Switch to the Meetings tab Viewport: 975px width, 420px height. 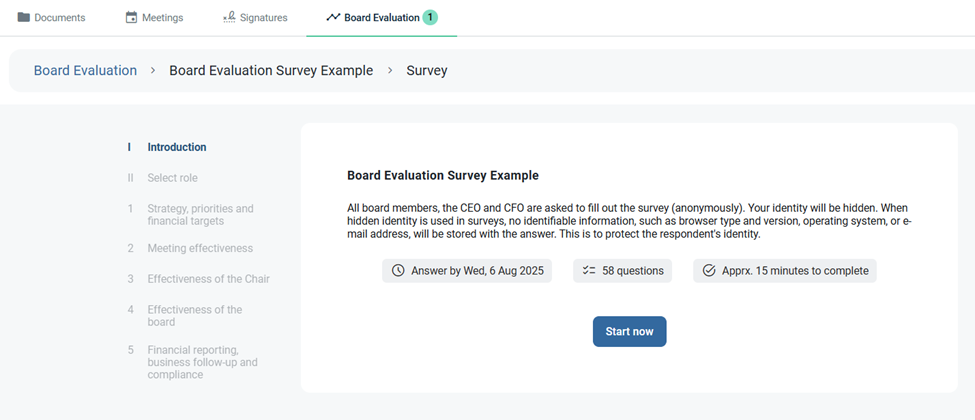pos(154,17)
